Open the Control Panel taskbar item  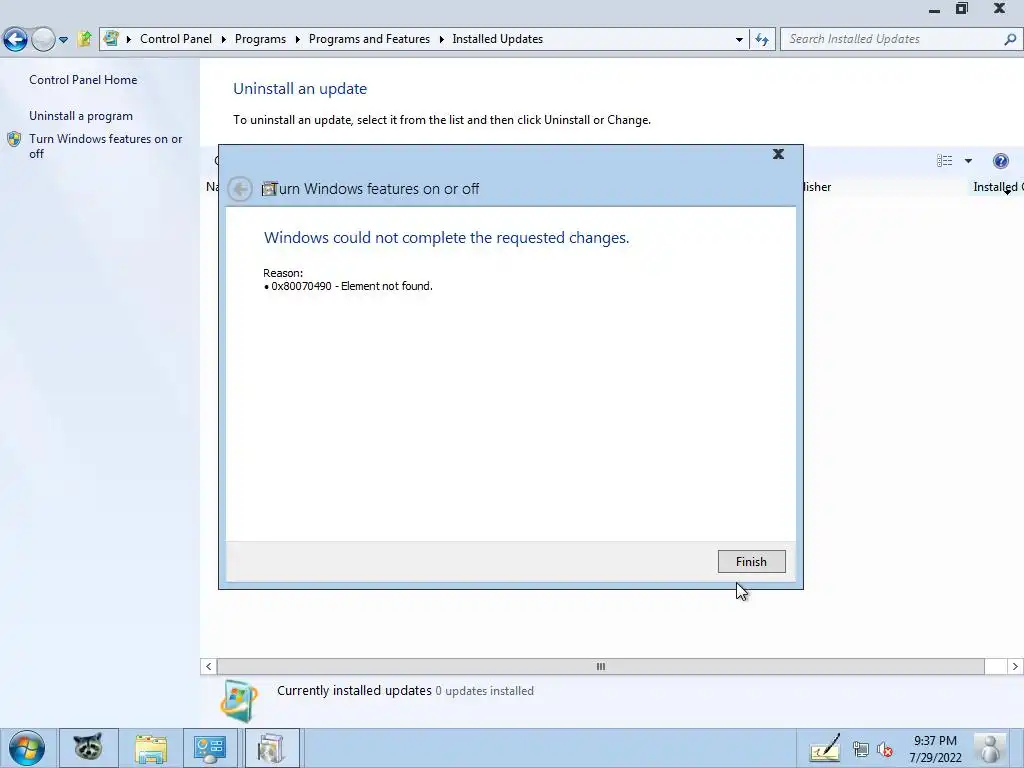pyautogui.click(x=210, y=748)
